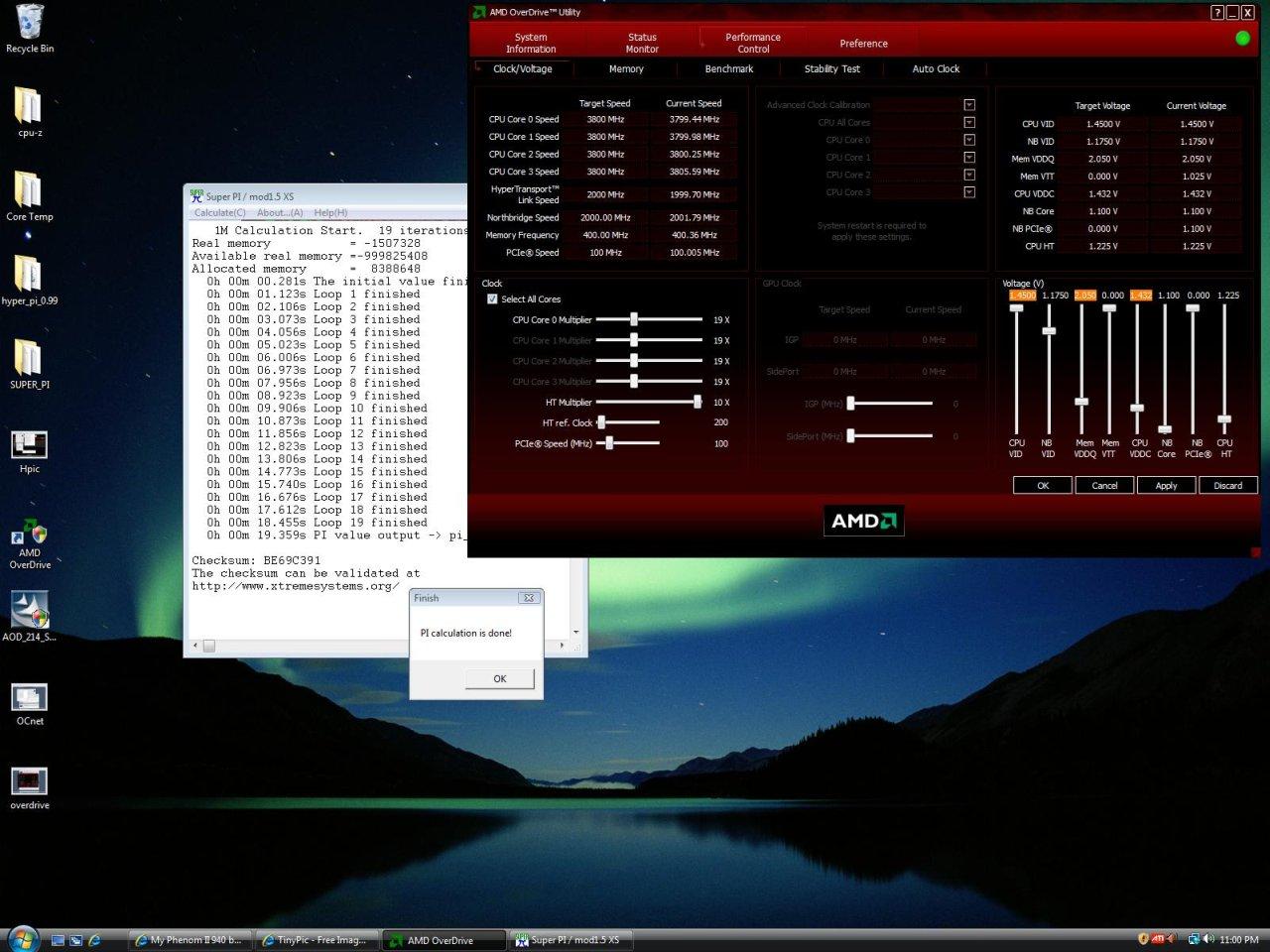Click Show Desktop quick launch icon
Screen dimensions: 1270x952
(x=58, y=940)
